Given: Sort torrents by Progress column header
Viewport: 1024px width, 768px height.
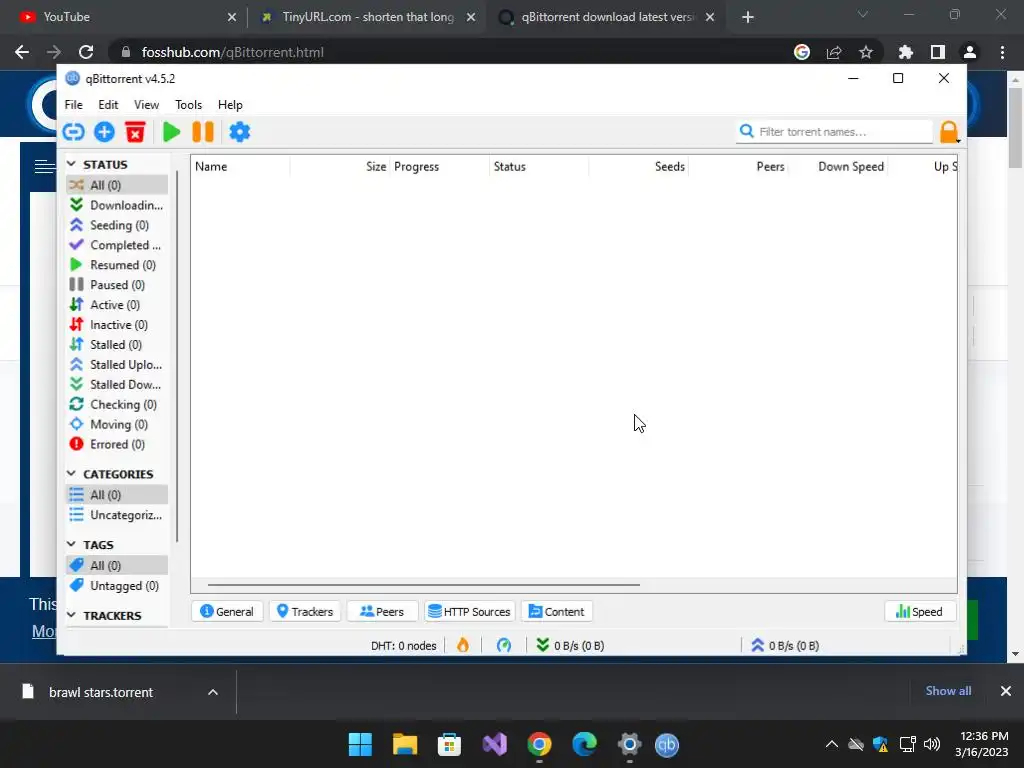Looking at the screenshot, I should pyautogui.click(x=439, y=167).
